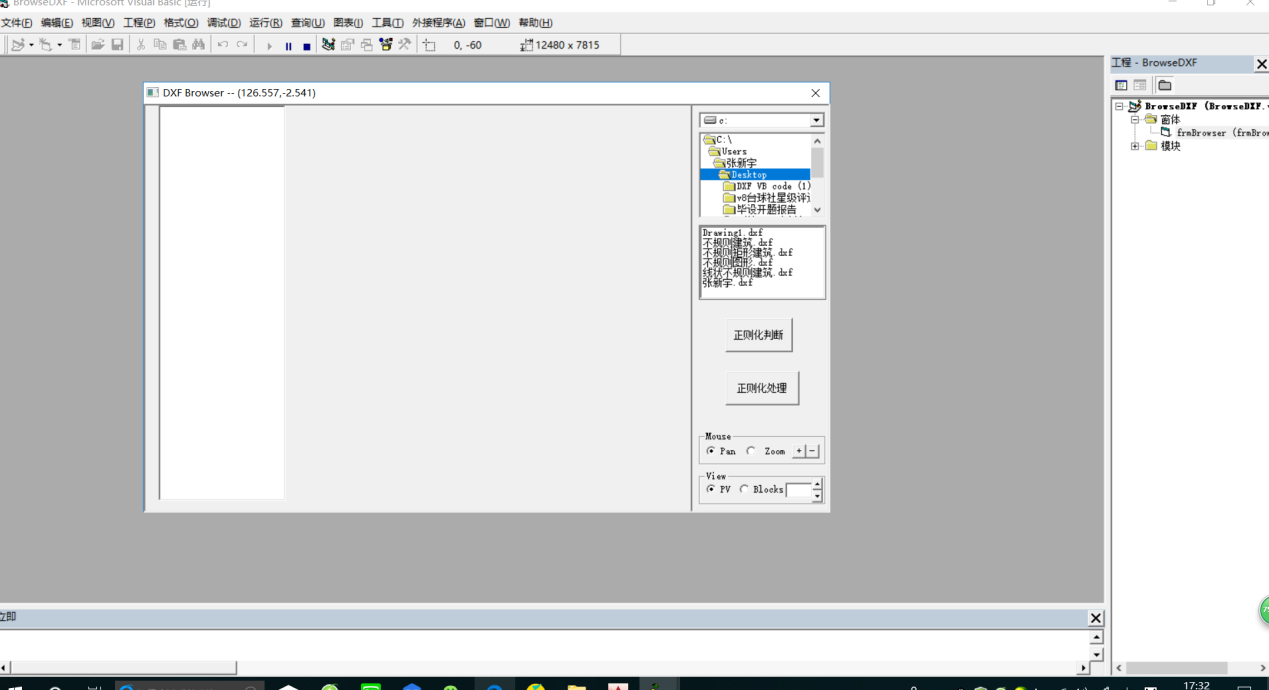Click the Copy toolbar icon
The height and width of the screenshot is (690, 1269).
[x=160, y=45]
